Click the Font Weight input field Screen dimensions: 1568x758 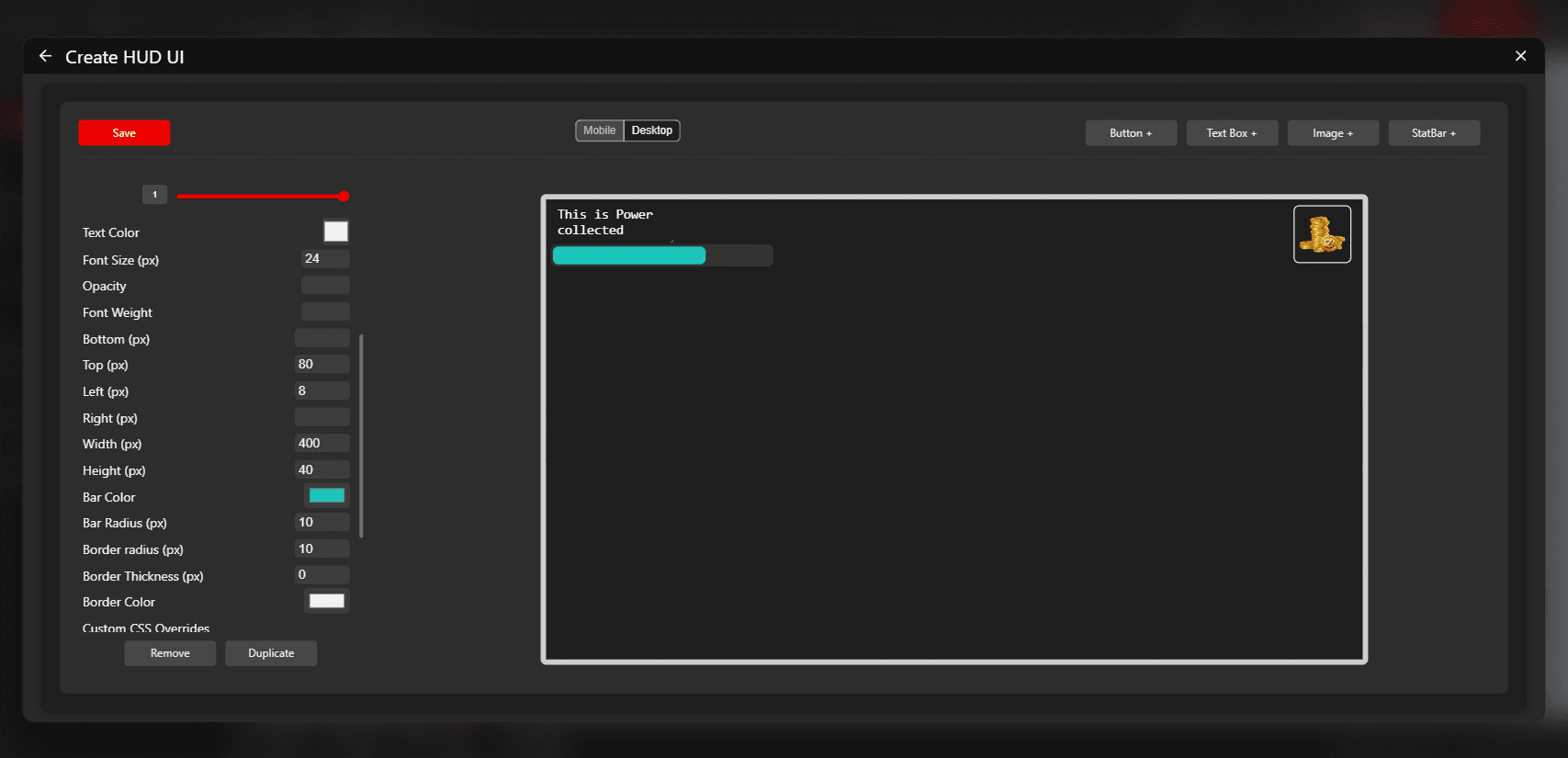coord(325,312)
